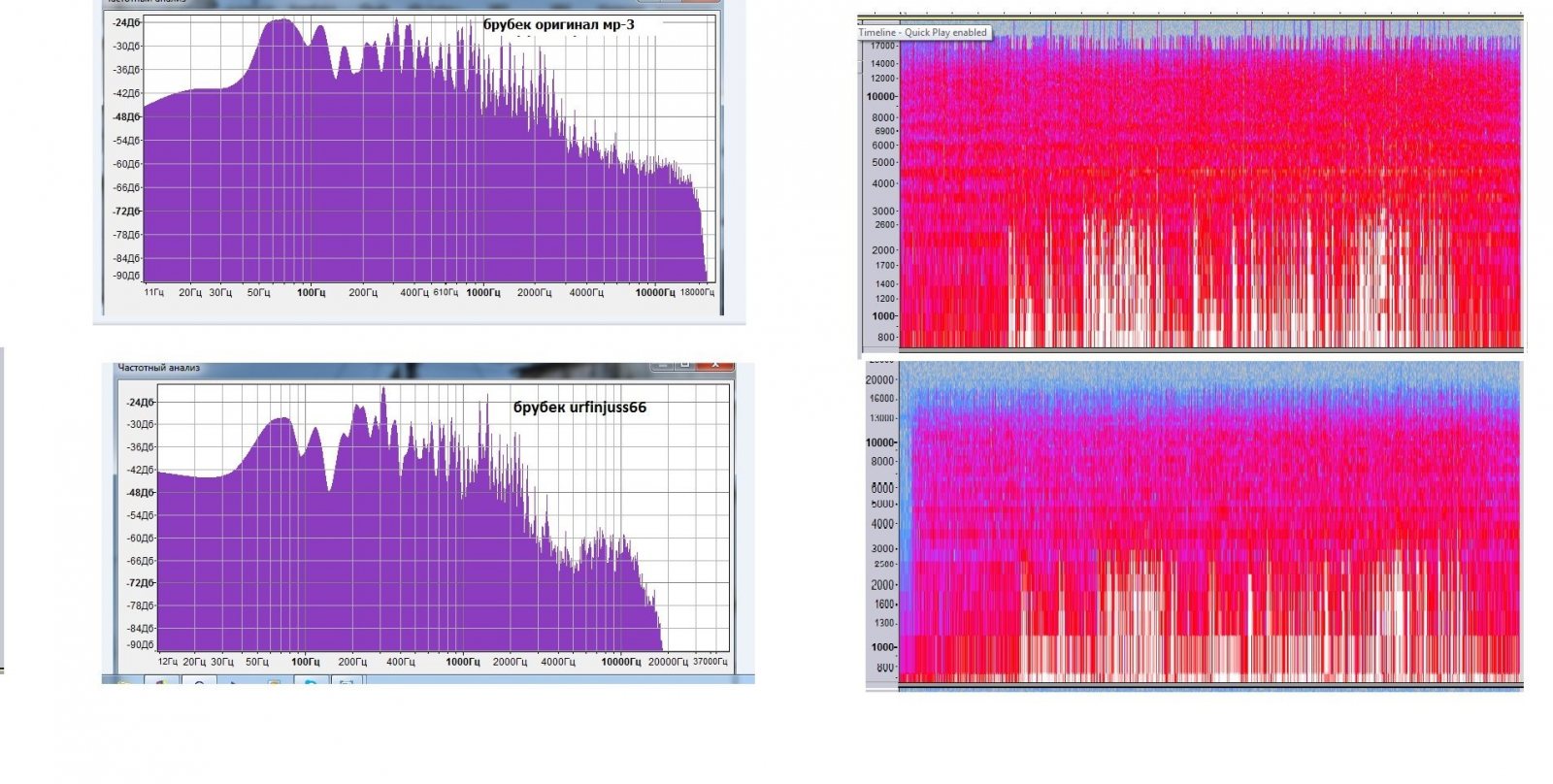Click the 6900 label on upper spectrogram scale

884,131
